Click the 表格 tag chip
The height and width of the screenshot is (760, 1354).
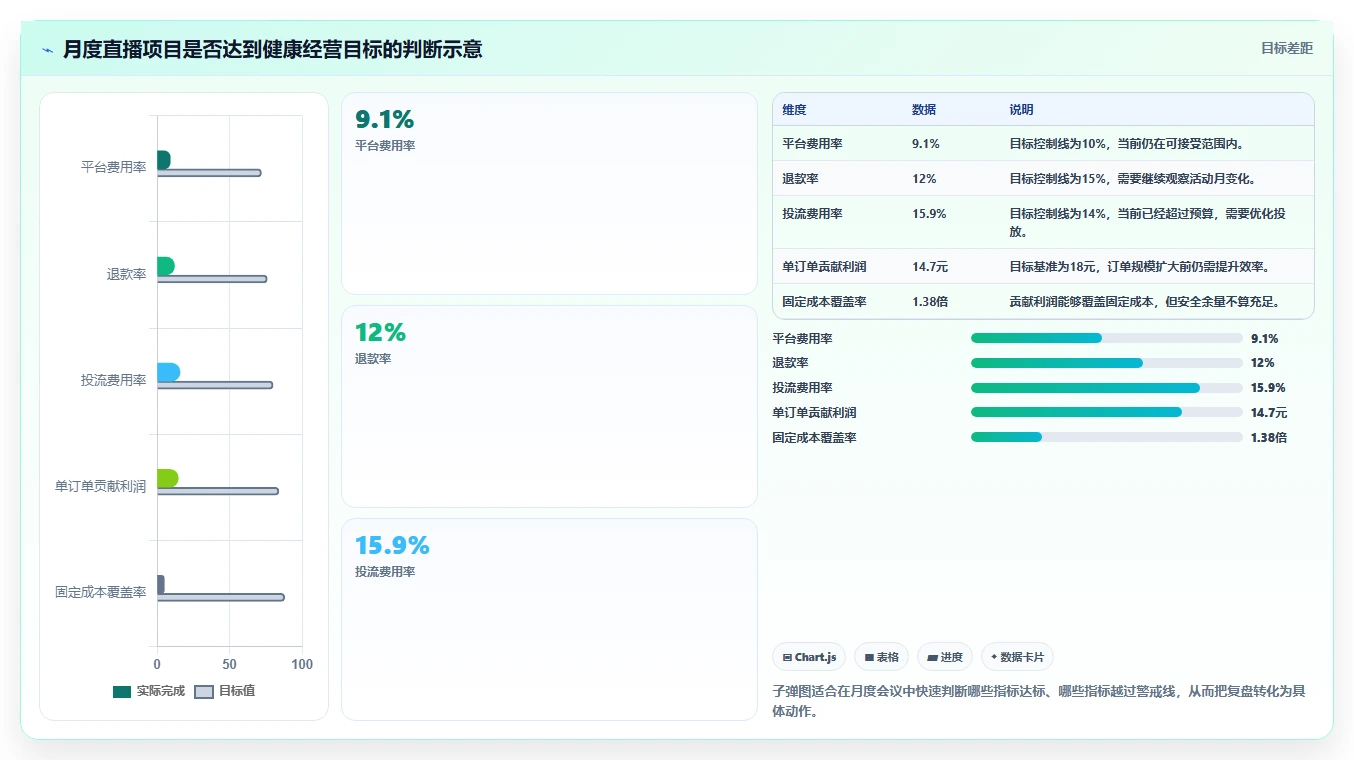(882, 657)
